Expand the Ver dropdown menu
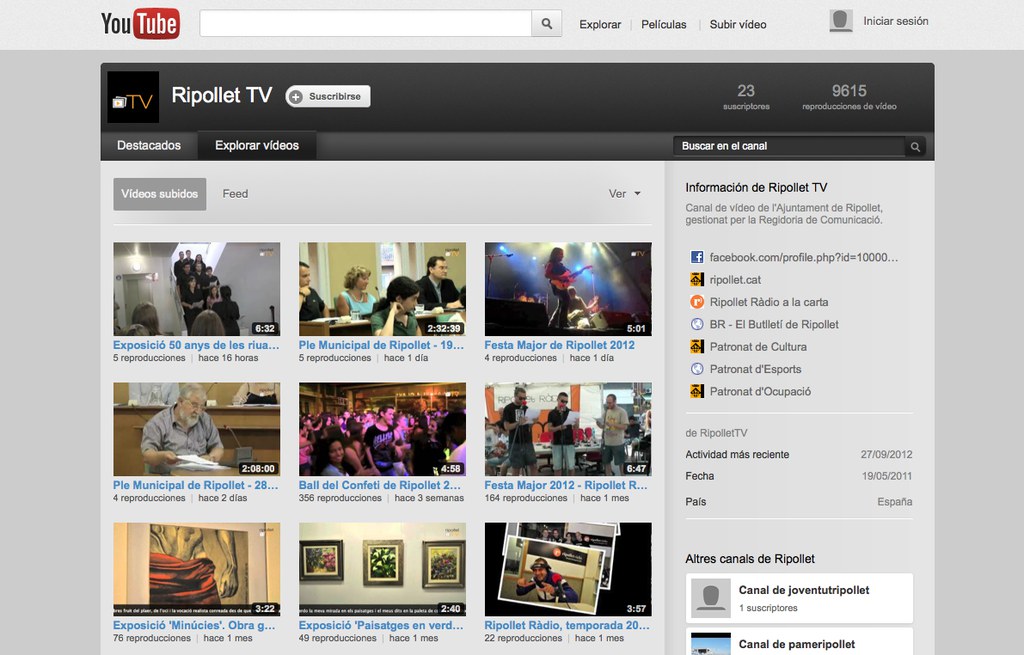Screen dimensions: 1024x655 (625, 194)
